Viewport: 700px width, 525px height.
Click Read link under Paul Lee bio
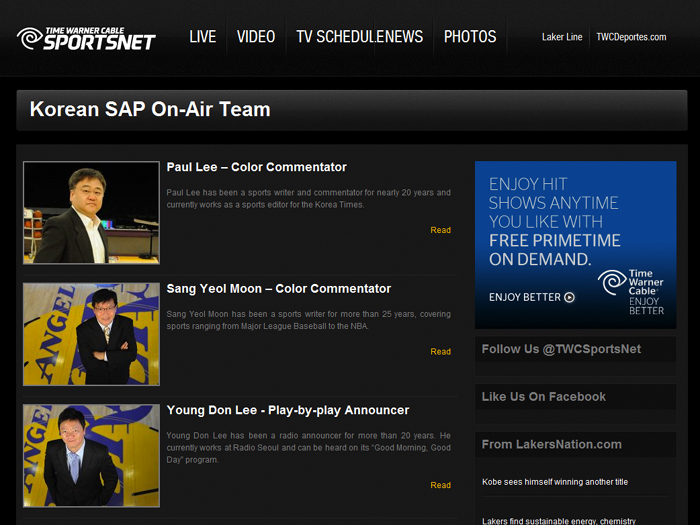point(441,230)
